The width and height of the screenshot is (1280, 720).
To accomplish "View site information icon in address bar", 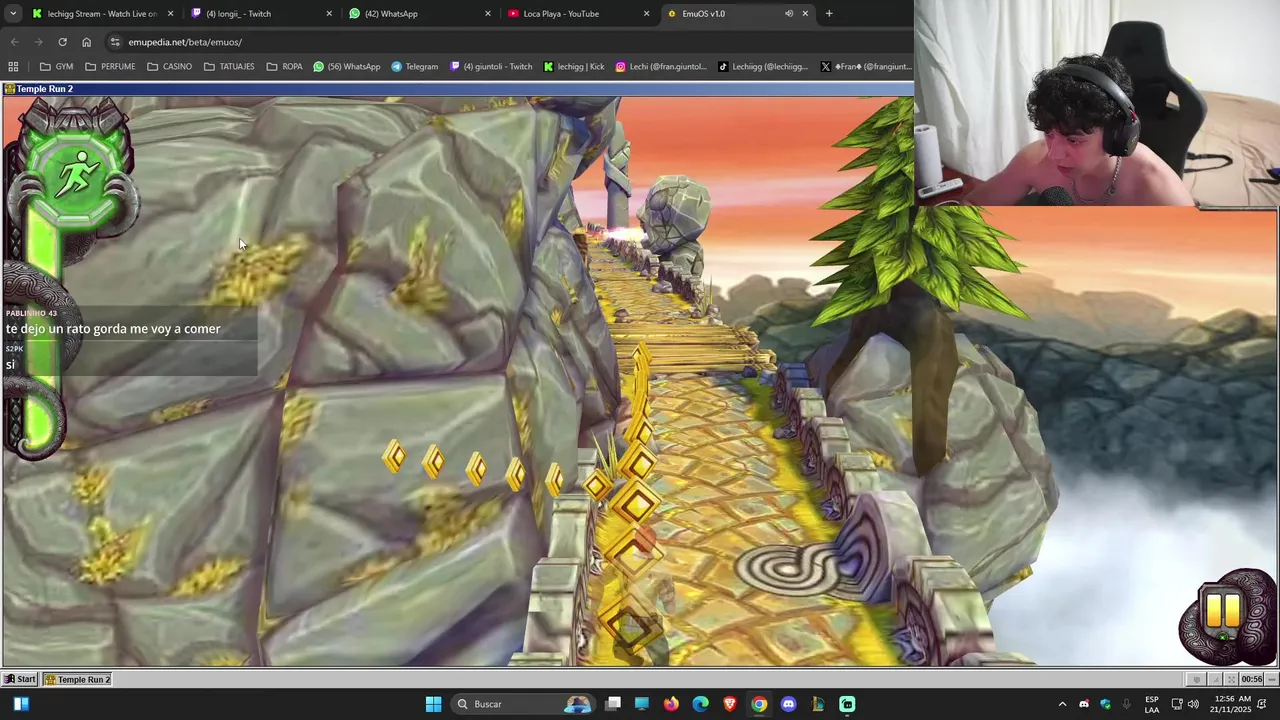I will (x=115, y=42).
